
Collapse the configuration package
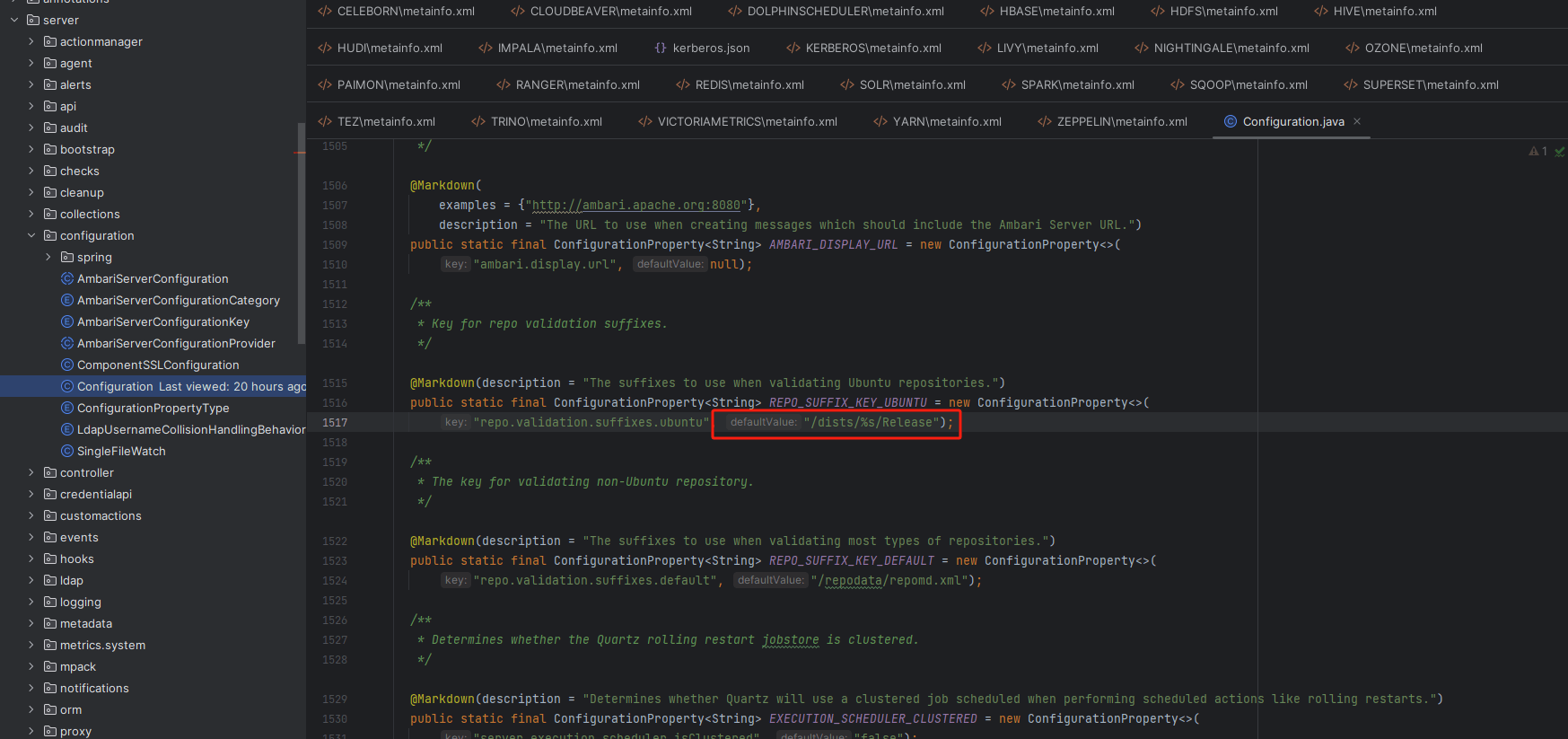click(31, 235)
